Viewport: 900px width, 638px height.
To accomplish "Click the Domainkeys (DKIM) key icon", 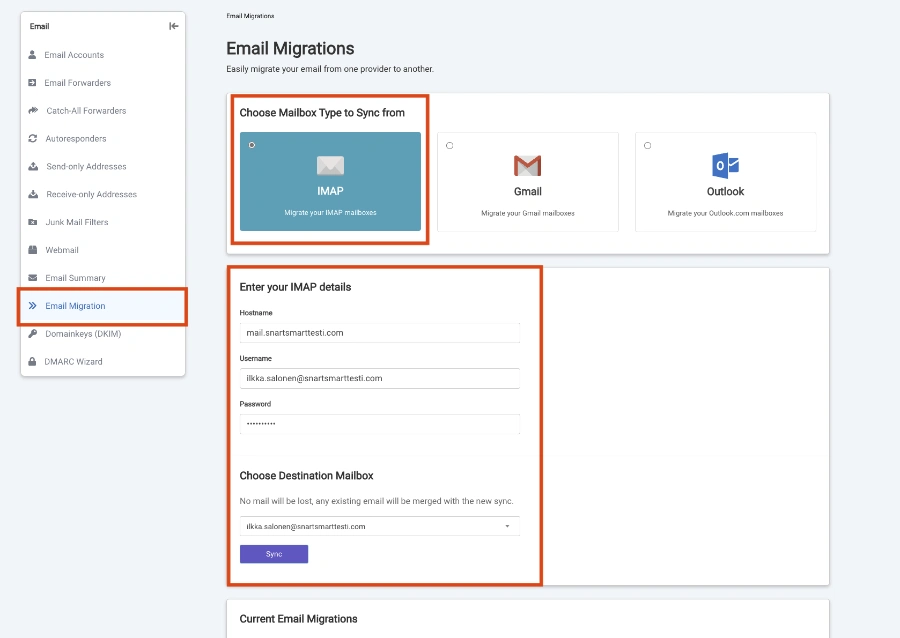I will click(x=33, y=333).
